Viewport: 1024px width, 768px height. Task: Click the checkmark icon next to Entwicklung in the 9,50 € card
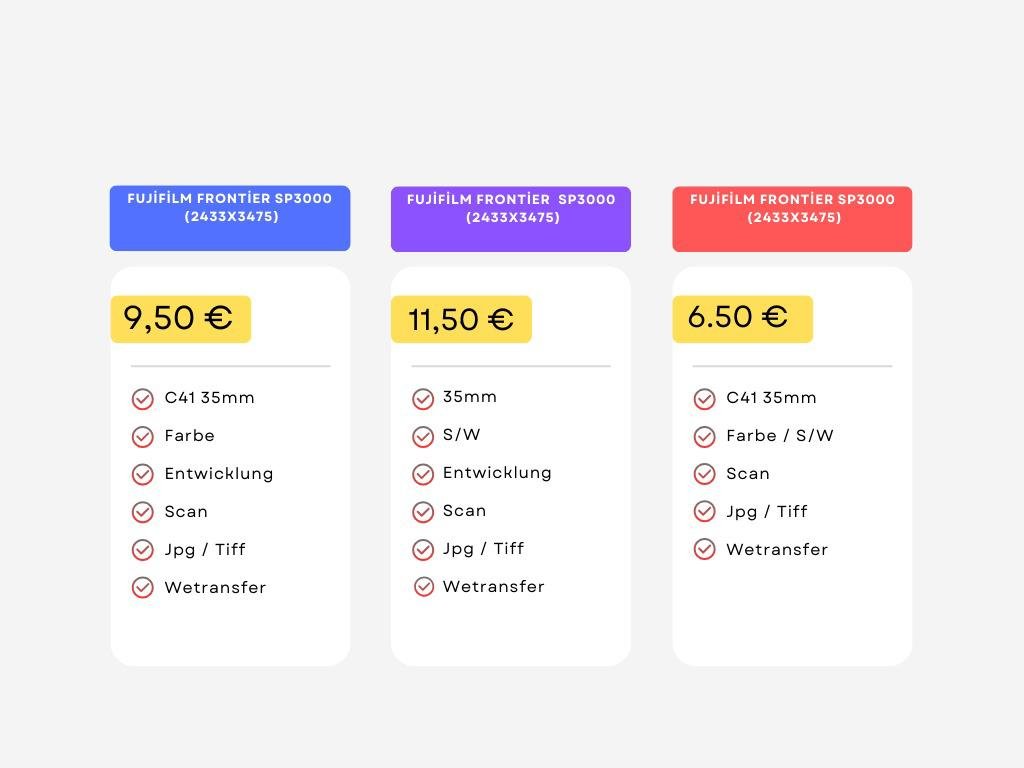click(142, 475)
